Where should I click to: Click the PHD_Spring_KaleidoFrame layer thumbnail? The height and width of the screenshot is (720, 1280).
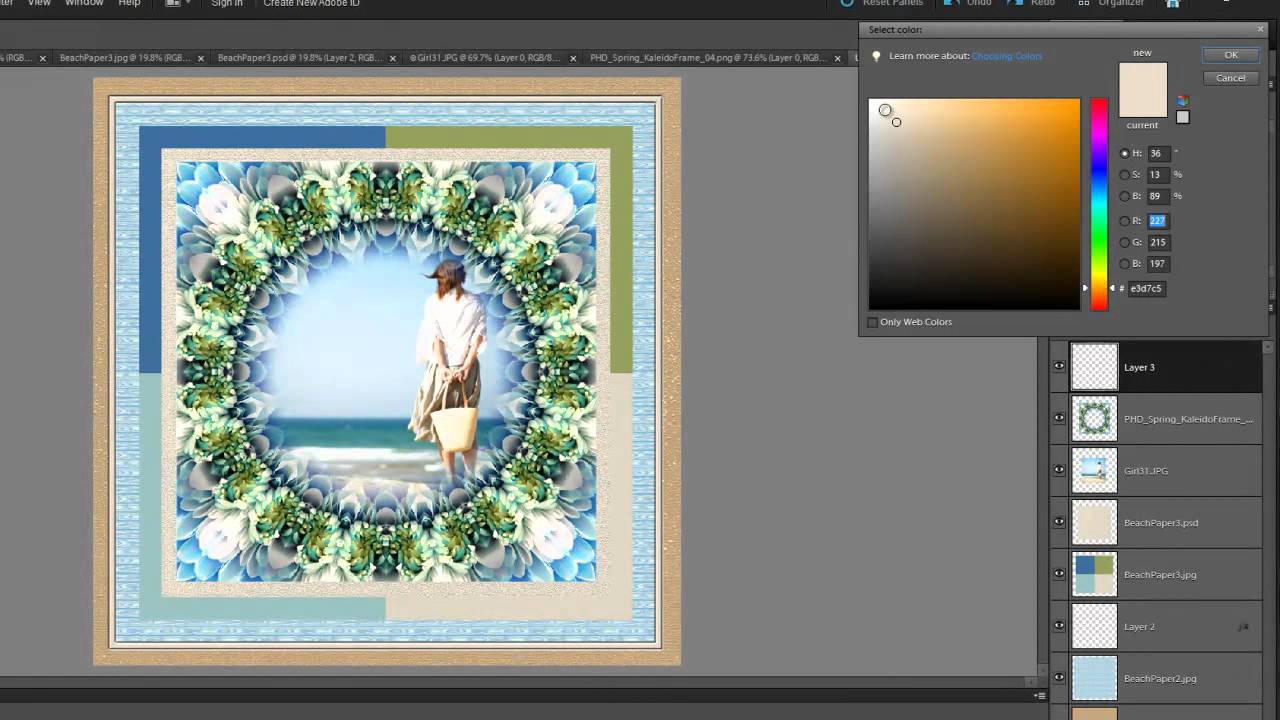[x=1094, y=419]
